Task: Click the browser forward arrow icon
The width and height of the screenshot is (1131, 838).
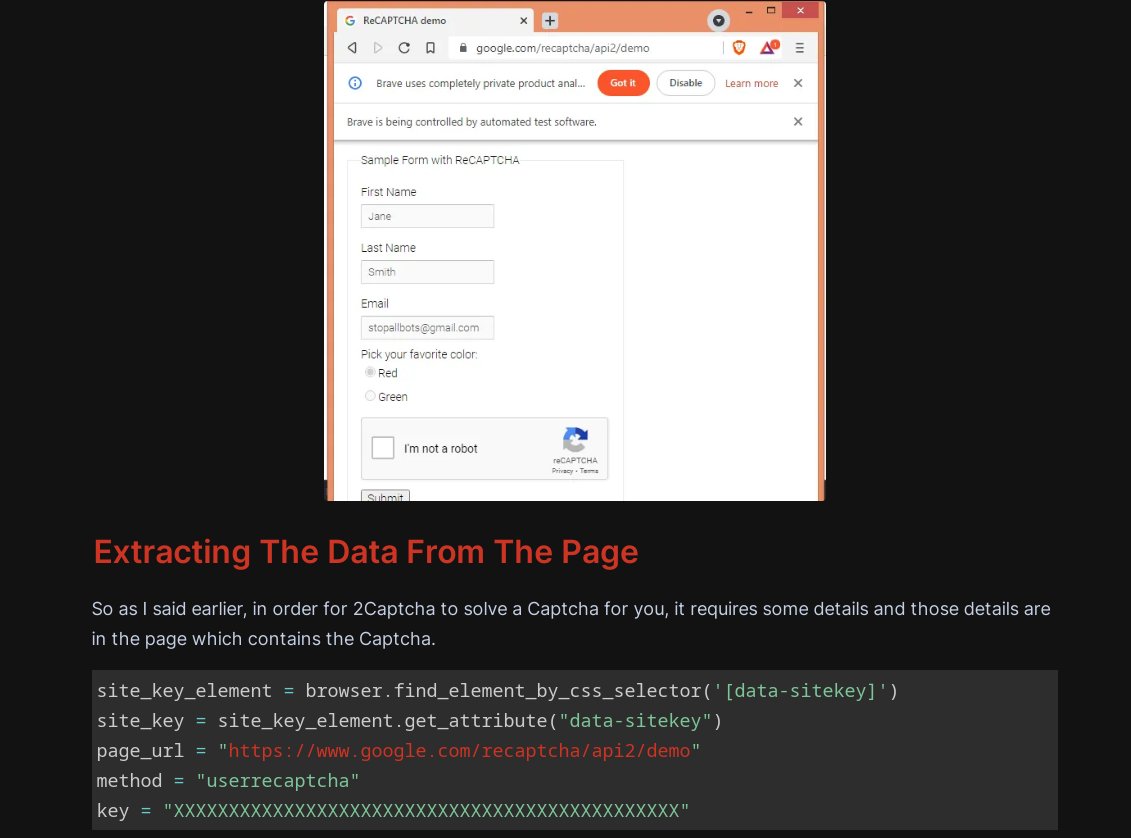Action: (378, 48)
